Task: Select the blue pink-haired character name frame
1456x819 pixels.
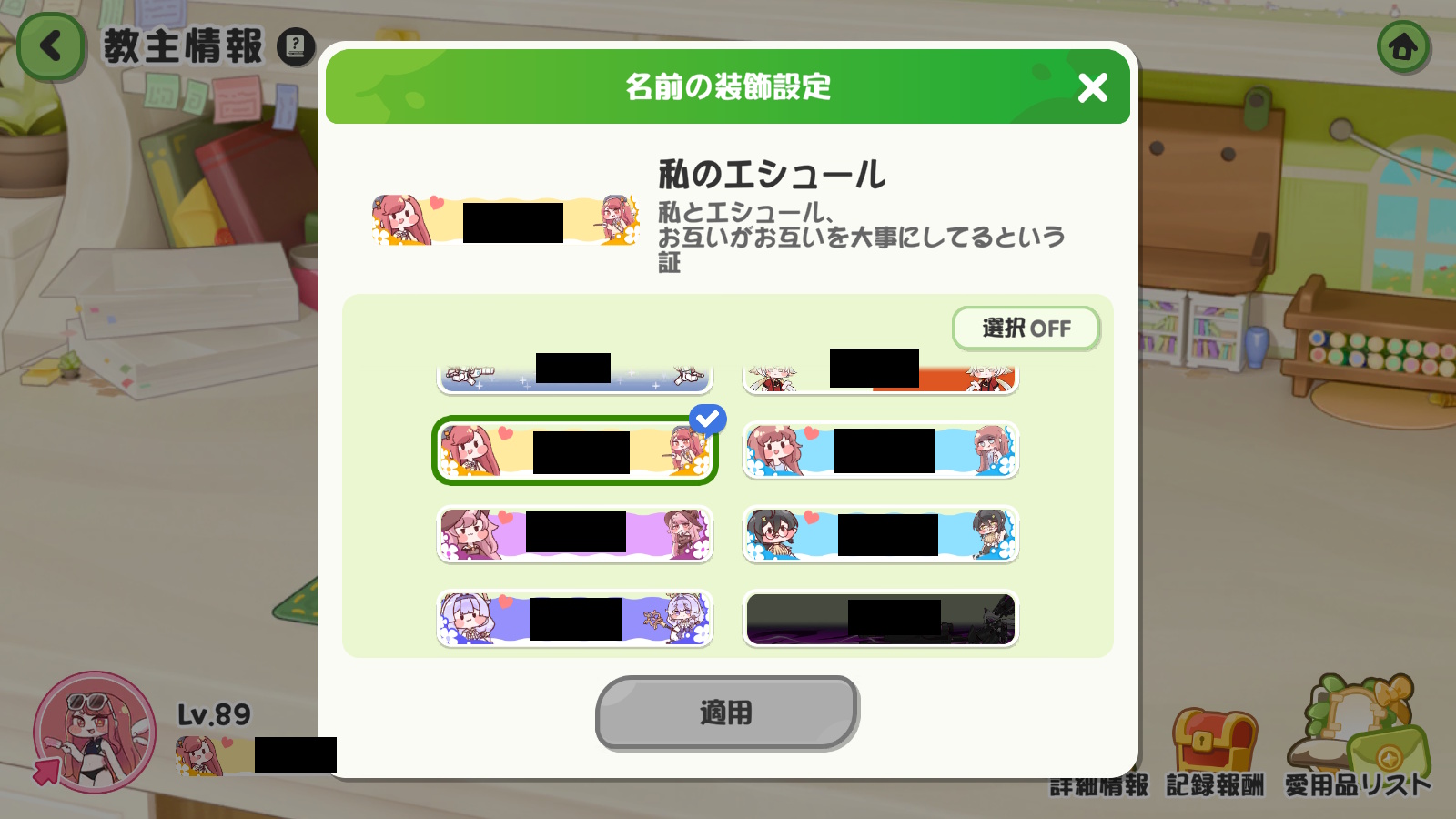Action: click(881, 450)
